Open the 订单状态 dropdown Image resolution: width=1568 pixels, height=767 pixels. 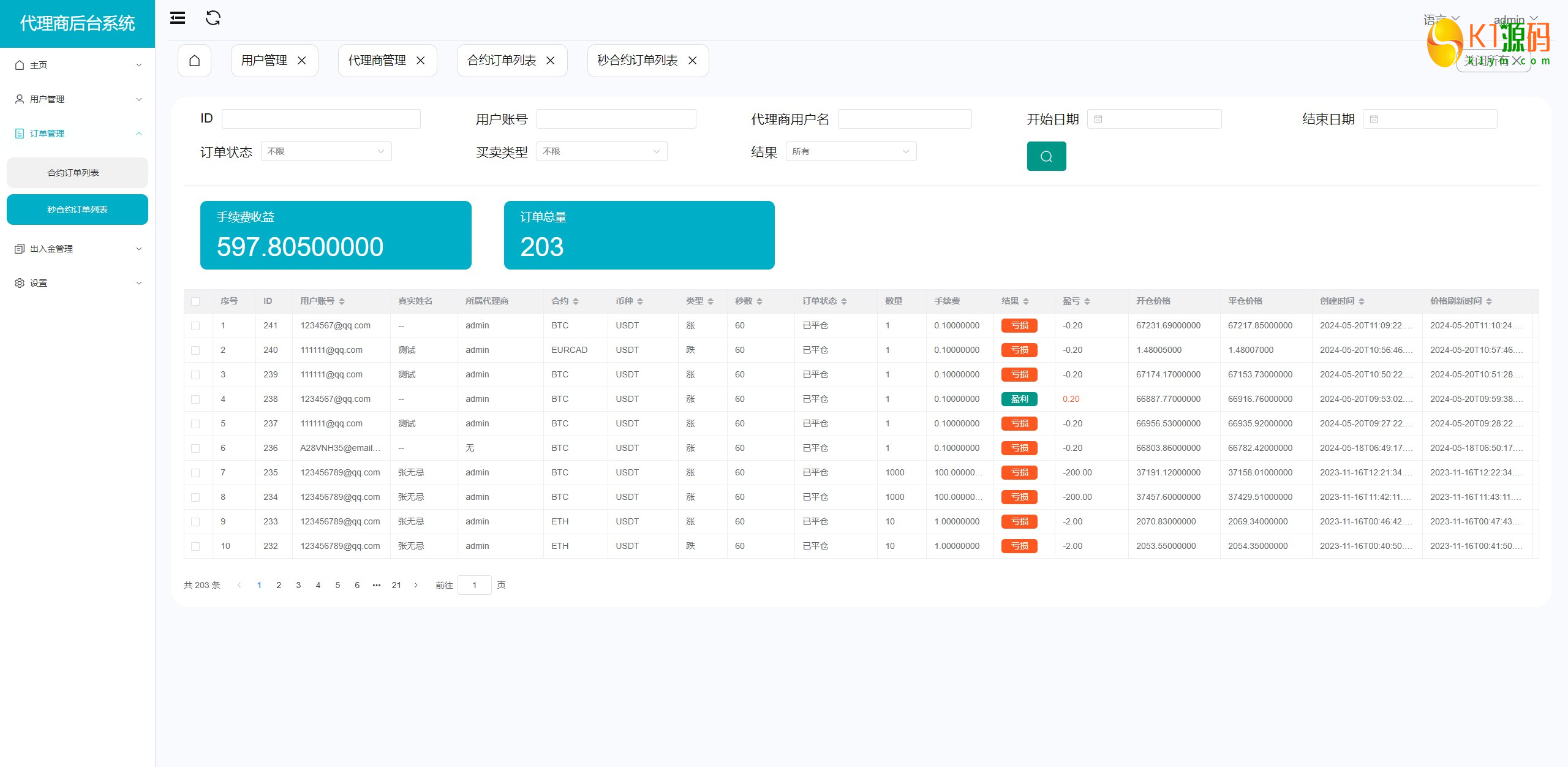coord(326,151)
